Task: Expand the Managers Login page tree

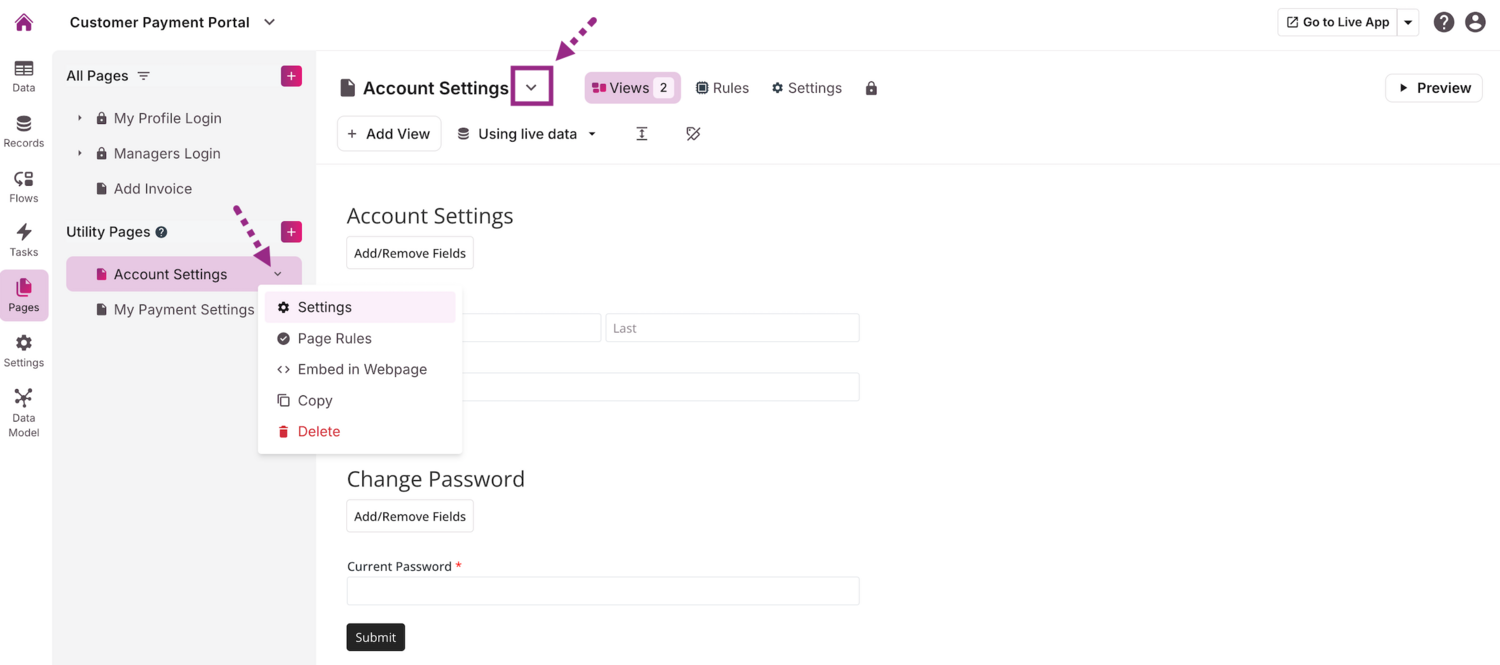Action: tap(80, 153)
